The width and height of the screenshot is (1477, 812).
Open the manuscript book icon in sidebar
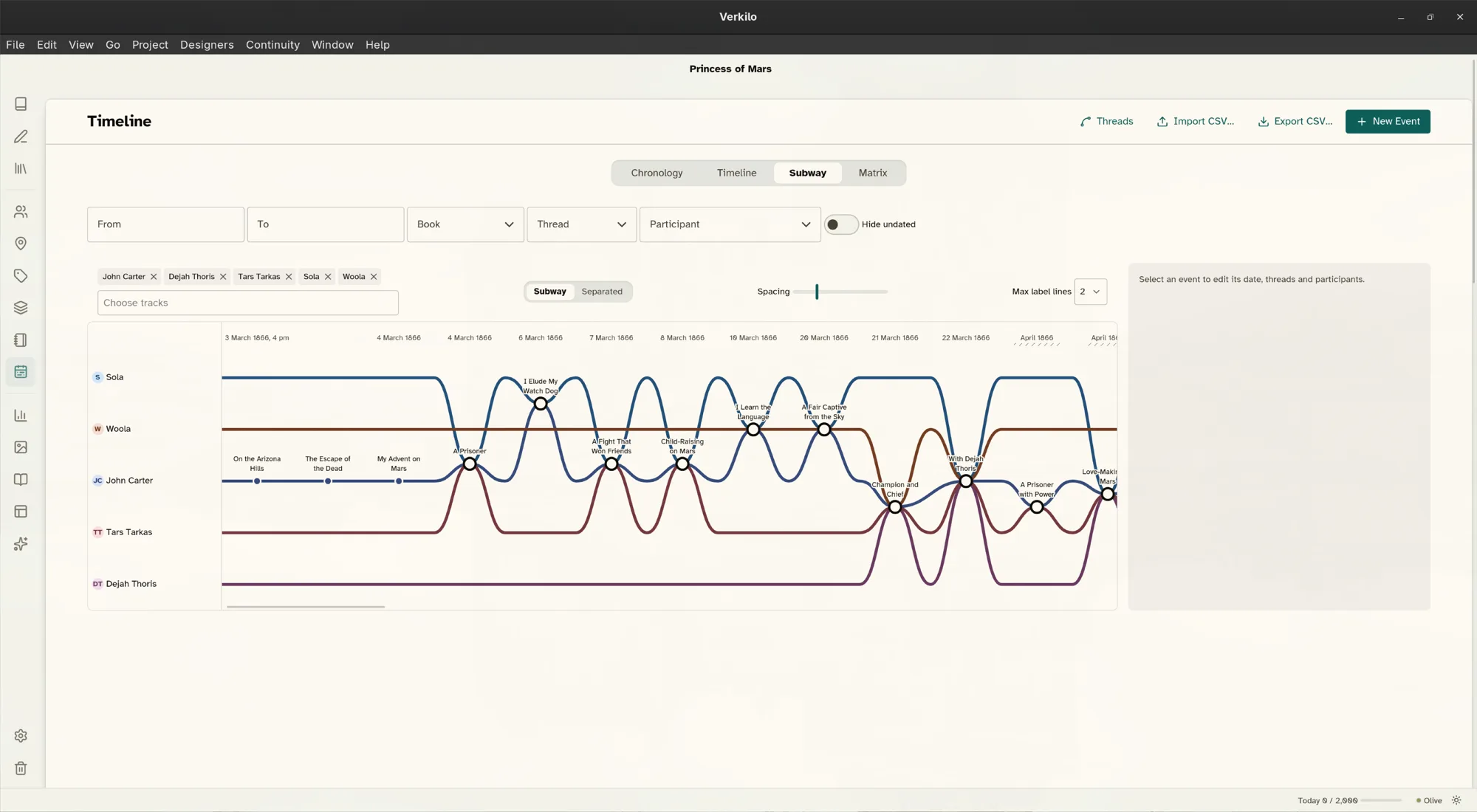tap(21, 104)
